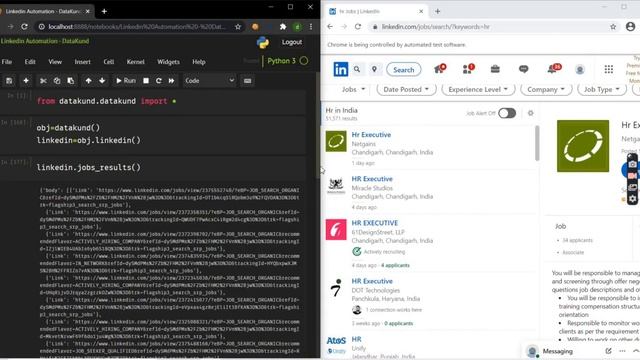Open LinkedIn Home icon with notification badge
Viewport: 640px width, 360px height.
pyautogui.click(x=440, y=69)
